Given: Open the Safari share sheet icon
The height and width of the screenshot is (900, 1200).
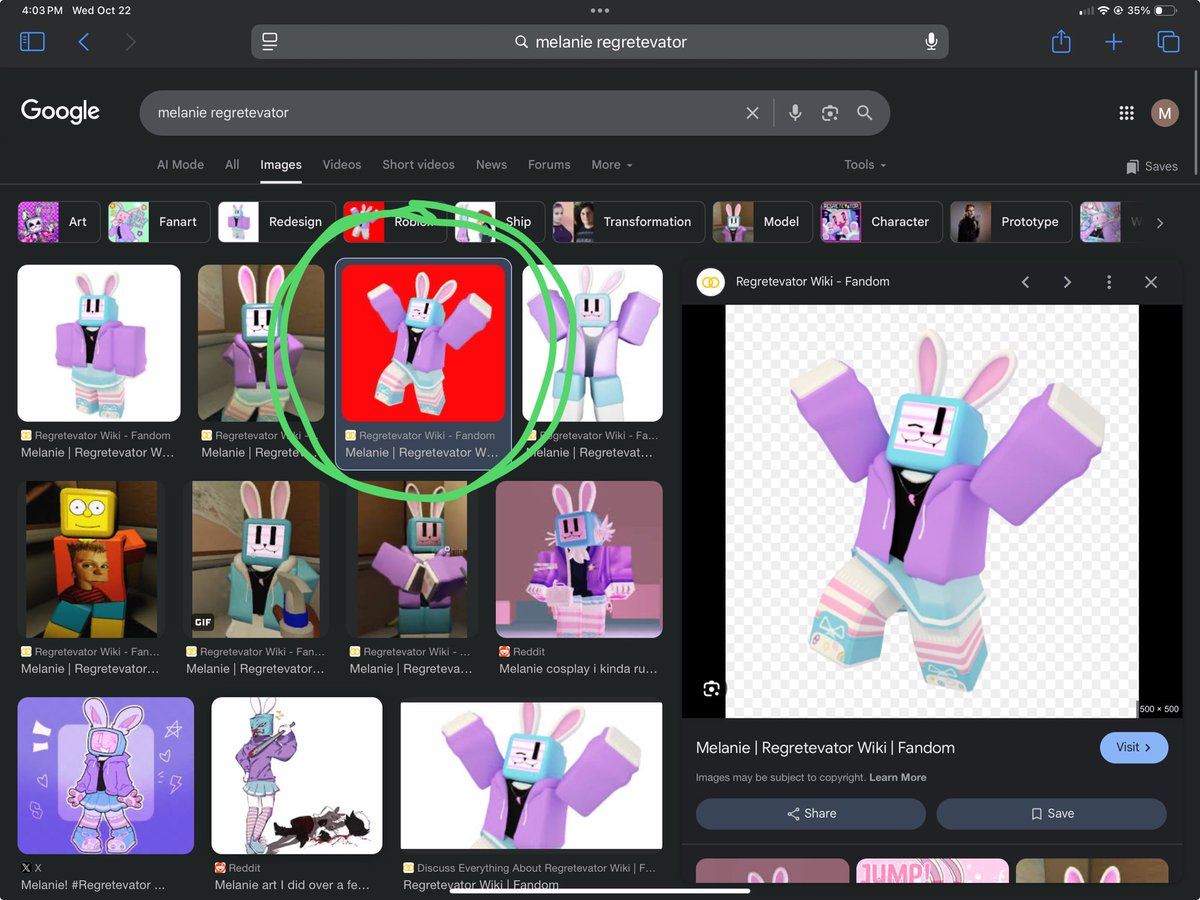Looking at the screenshot, I should tap(1061, 41).
